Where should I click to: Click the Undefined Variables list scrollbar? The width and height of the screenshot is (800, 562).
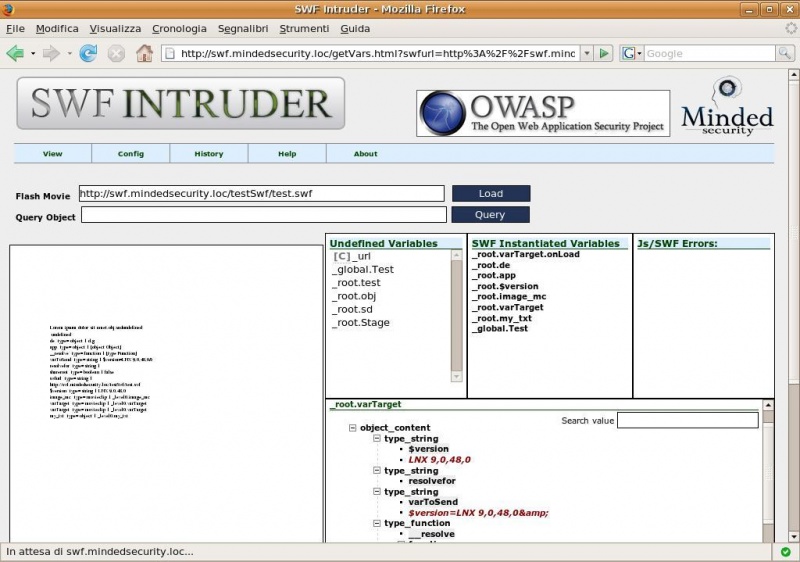(x=457, y=316)
